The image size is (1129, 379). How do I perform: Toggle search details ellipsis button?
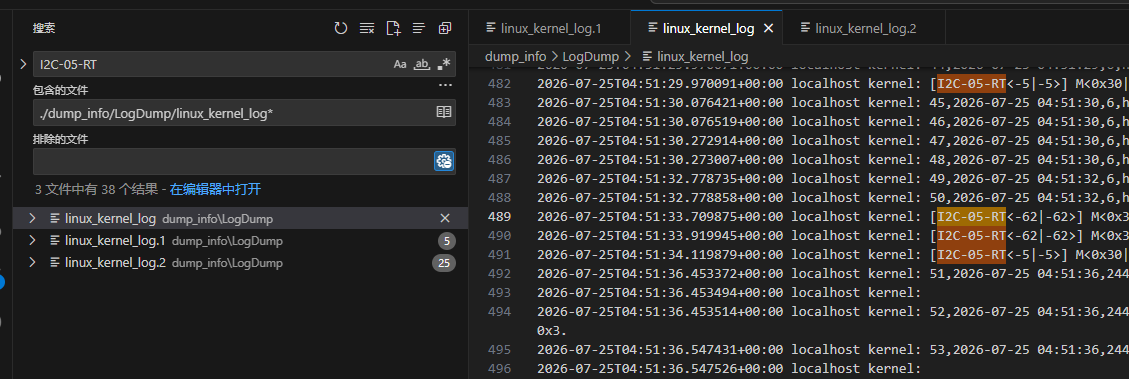pos(445,86)
